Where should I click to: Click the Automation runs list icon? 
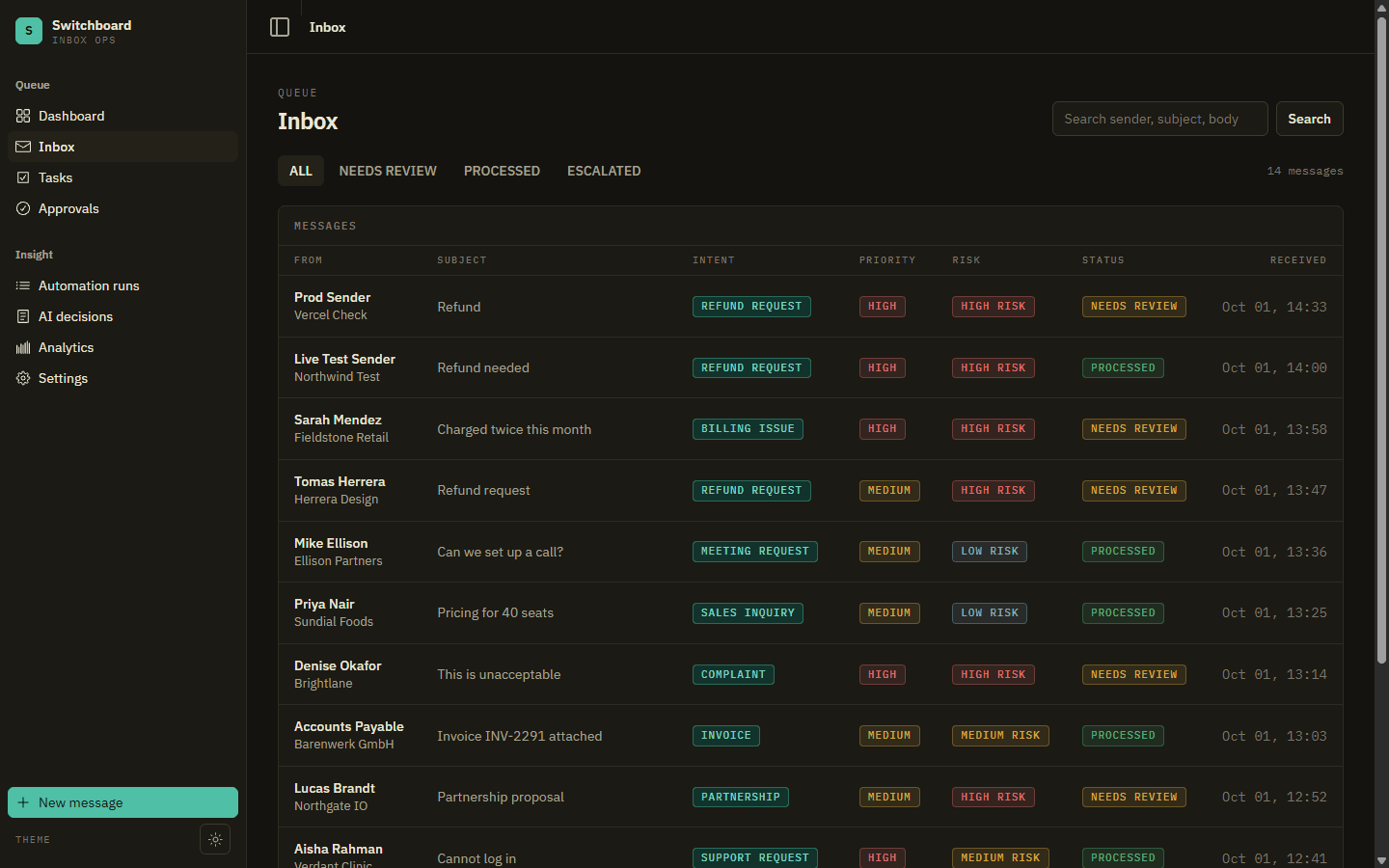(x=23, y=285)
